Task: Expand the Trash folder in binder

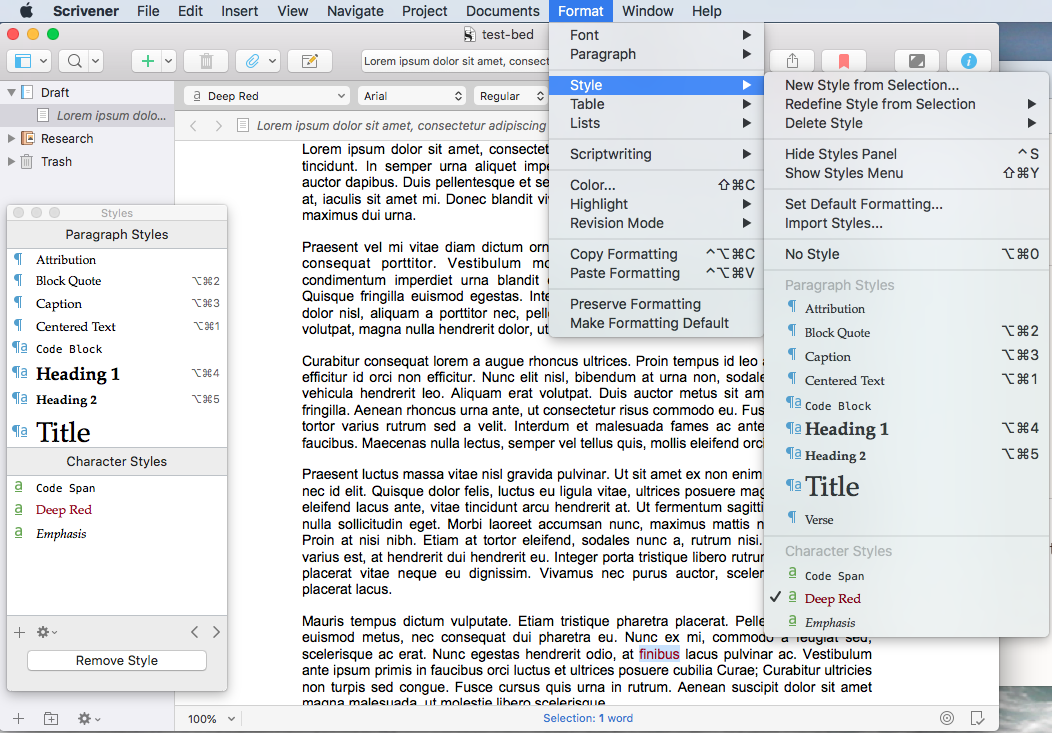Action: (11, 162)
